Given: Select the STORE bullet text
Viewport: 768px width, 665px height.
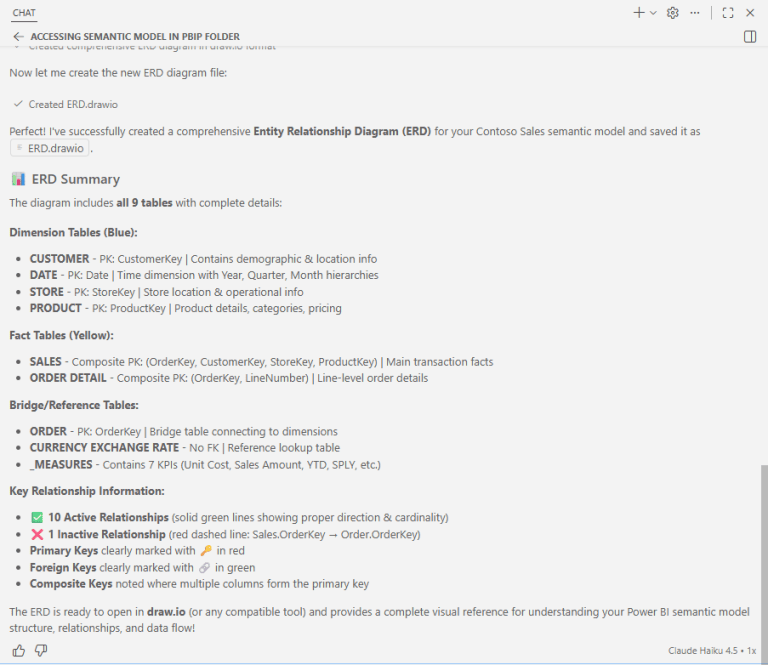Looking at the screenshot, I should pos(167,292).
